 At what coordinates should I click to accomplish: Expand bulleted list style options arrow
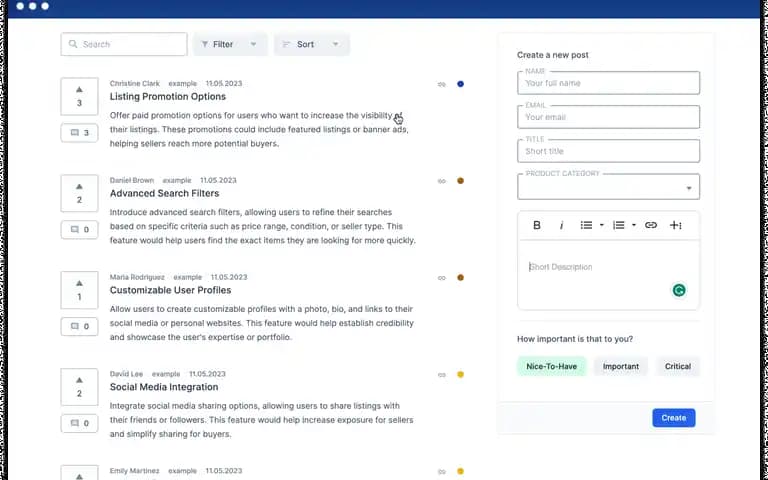[601, 225]
